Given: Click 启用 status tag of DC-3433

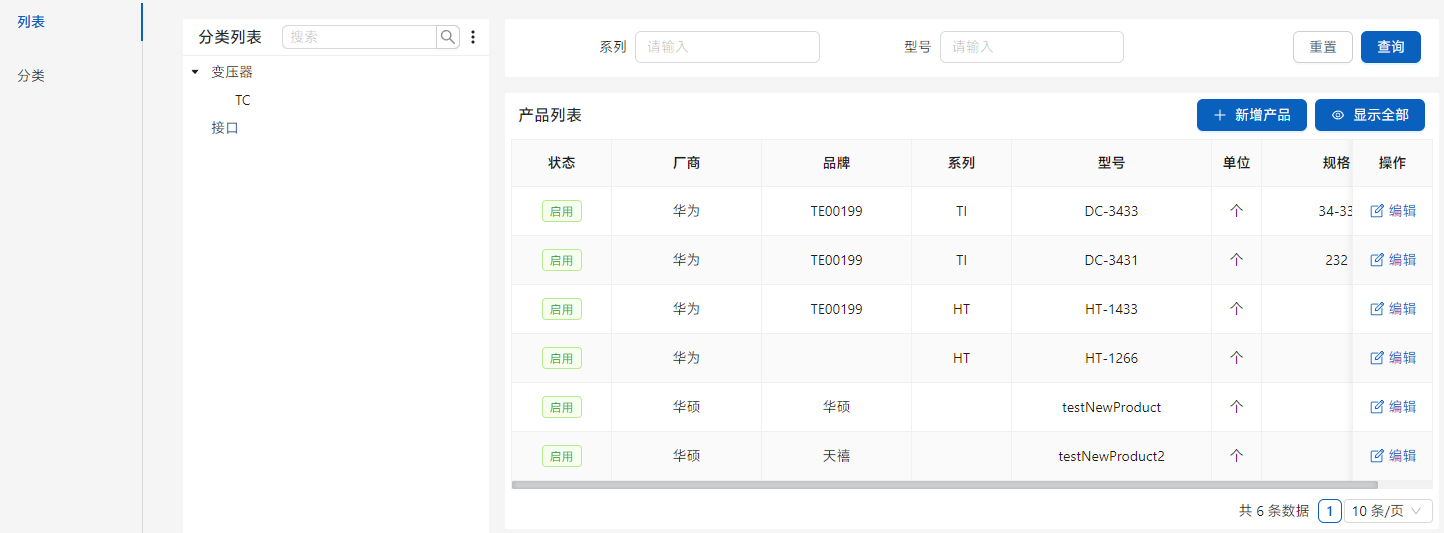Looking at the screenshot, I should pos(561,211).
